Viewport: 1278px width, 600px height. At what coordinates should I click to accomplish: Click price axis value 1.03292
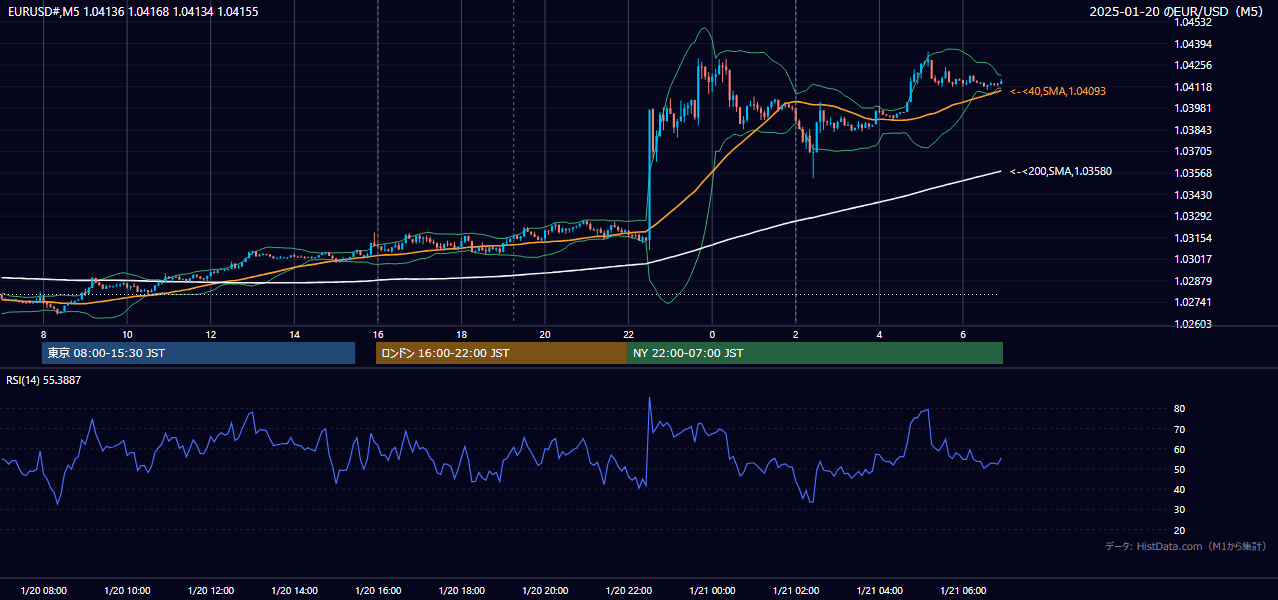(1194, 216)
